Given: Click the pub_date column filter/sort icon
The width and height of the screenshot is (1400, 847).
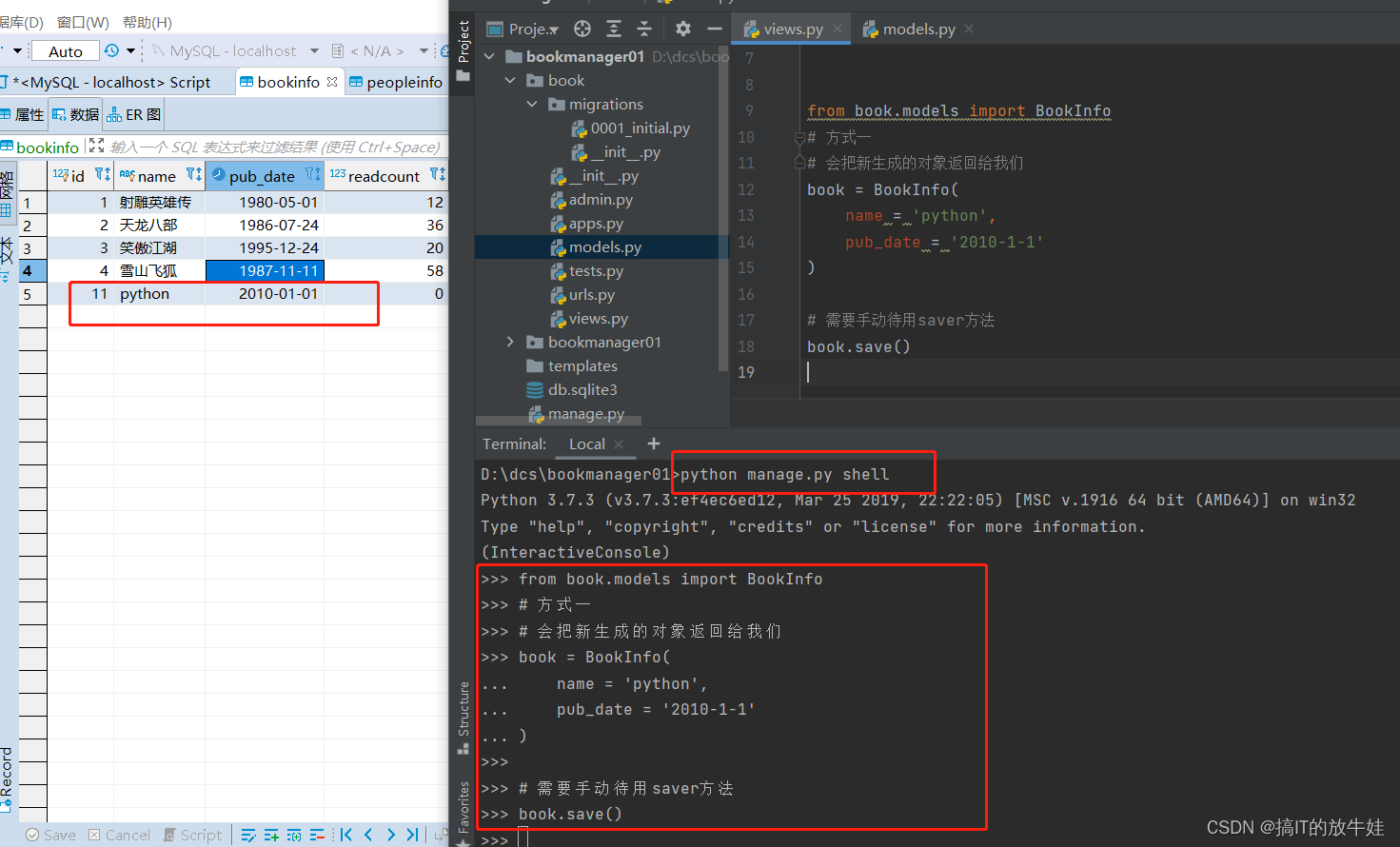Looking at the screenshot, I should [x=313, y=175].
